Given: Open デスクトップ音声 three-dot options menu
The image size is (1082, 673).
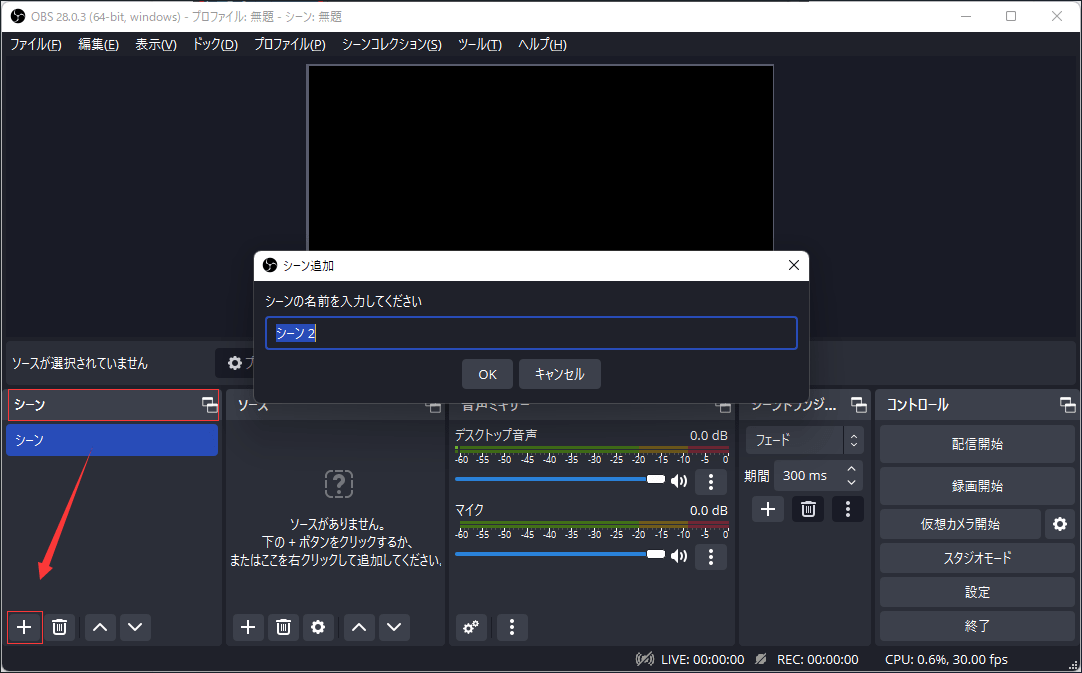Looking at the screenshot, I should coord(710,482).
